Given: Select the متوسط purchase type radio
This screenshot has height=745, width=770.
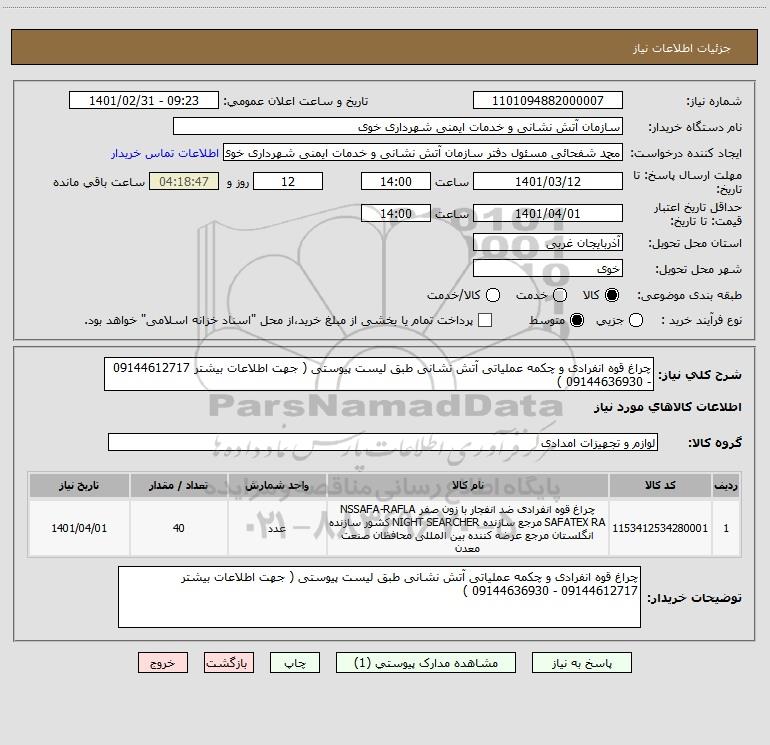Looking at the screenshot, I should point(577,320).
